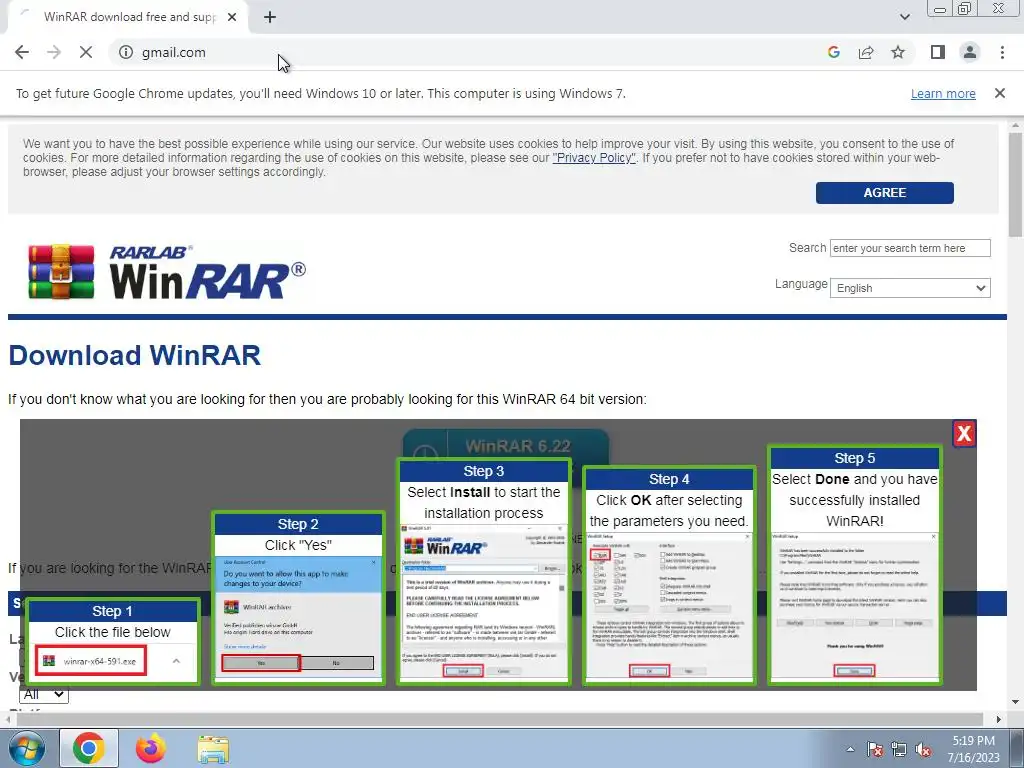Close the installation steps overlay with red X

(x=964, y=434)
